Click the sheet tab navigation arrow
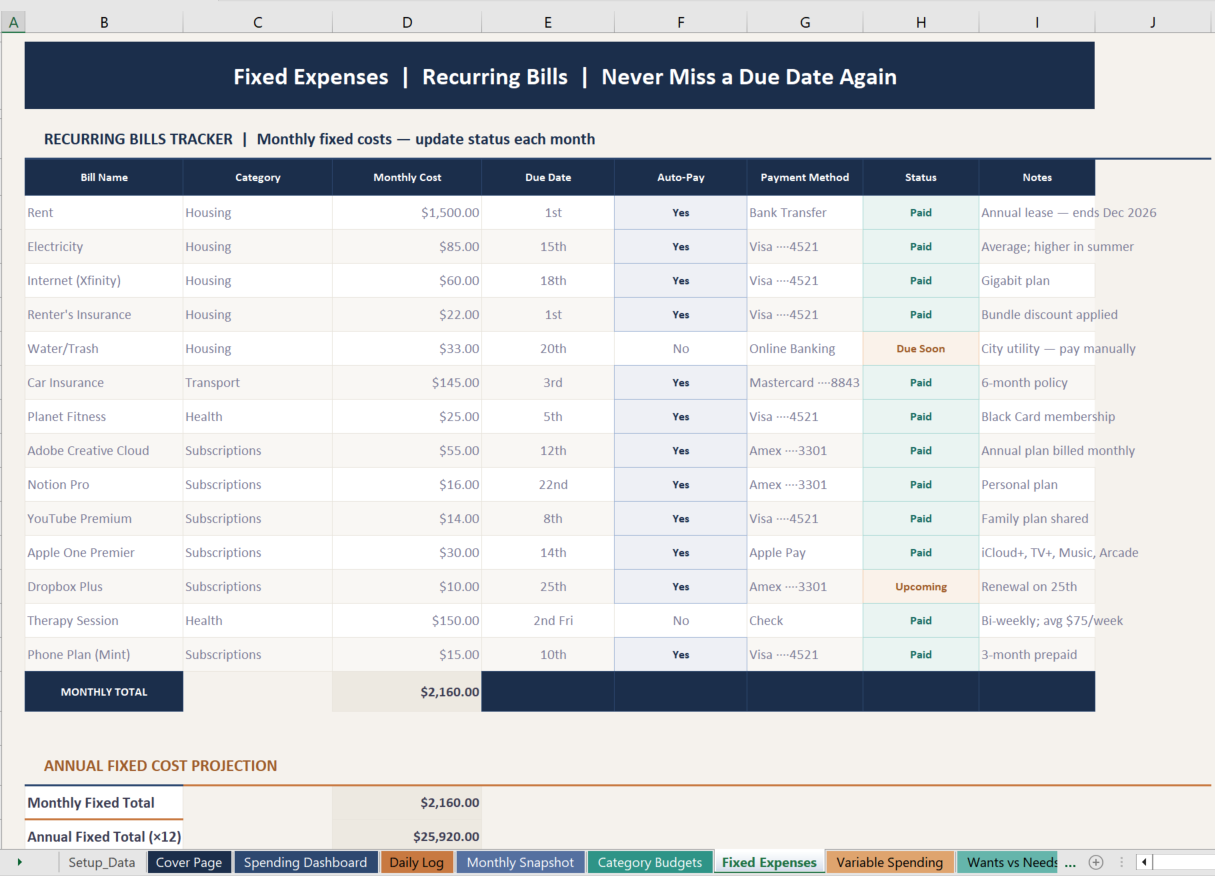The image size is (1215, 876). tap(19, 862)
